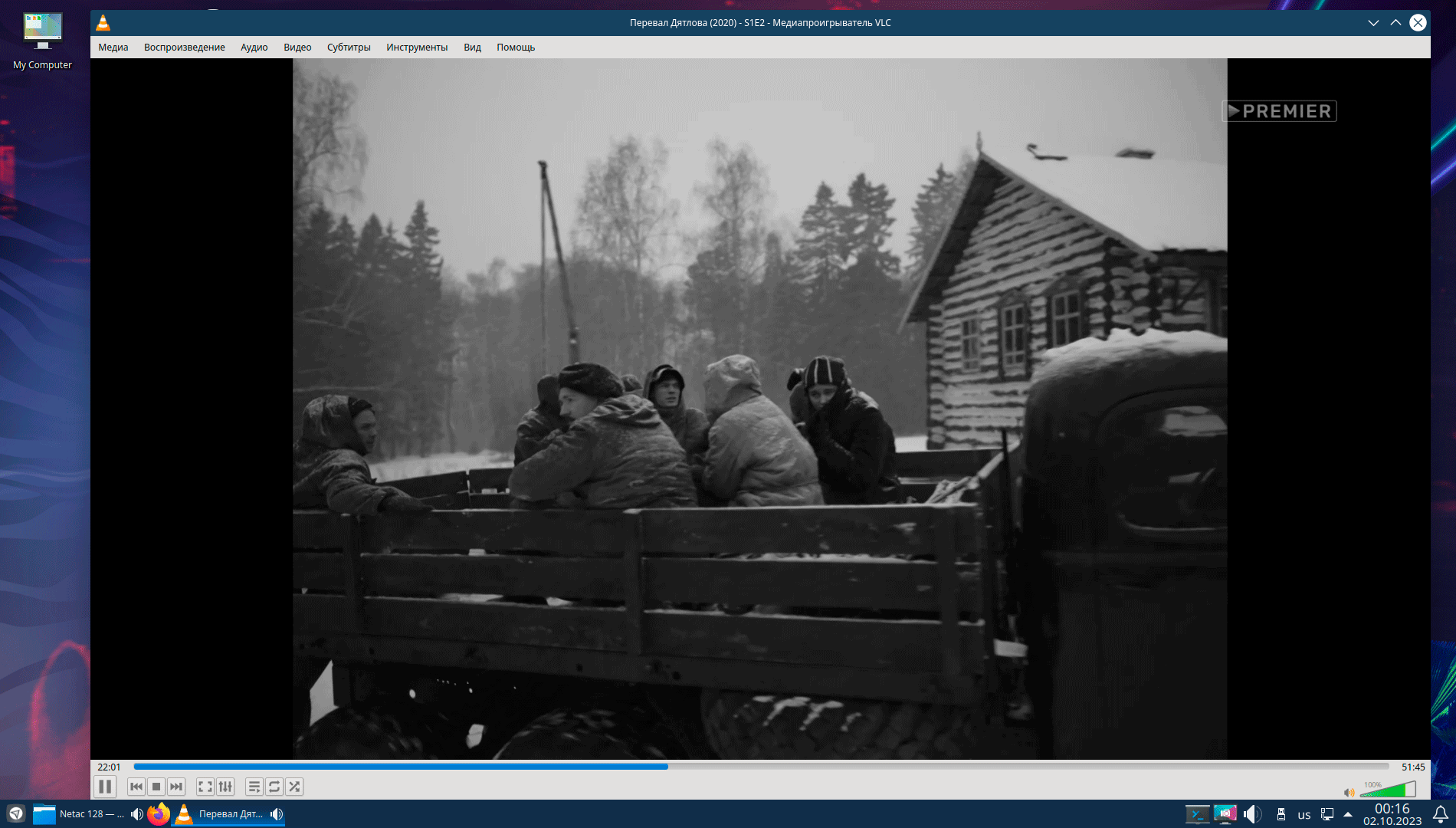Seek in the video progress bar
1456x828 pixels.
tap(761, 767)
